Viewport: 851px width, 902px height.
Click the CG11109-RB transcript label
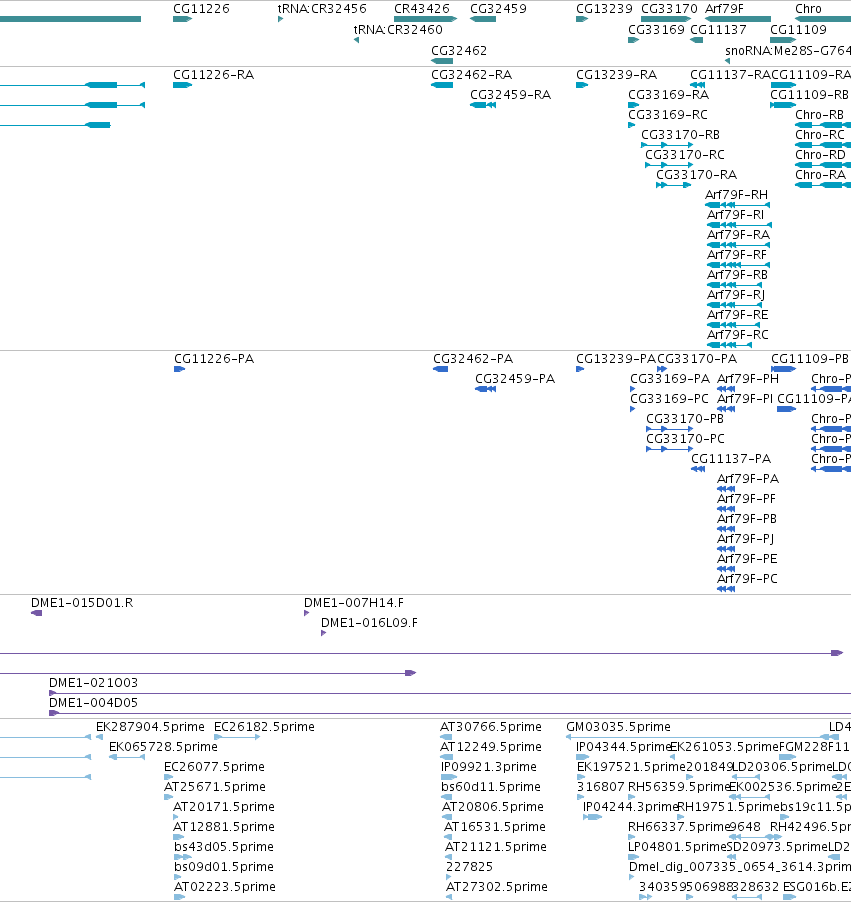point(810,95)
